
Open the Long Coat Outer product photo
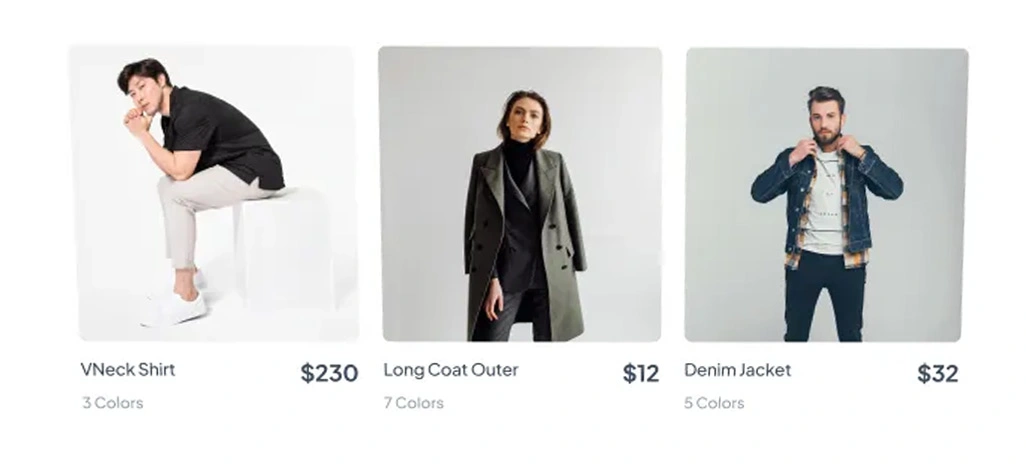coord(519,193)
